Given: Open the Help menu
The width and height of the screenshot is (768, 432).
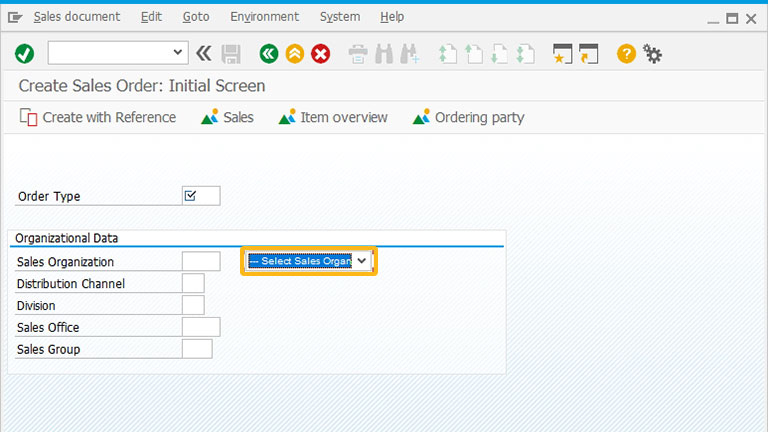Looking at the screenshot, I should 392,17.
